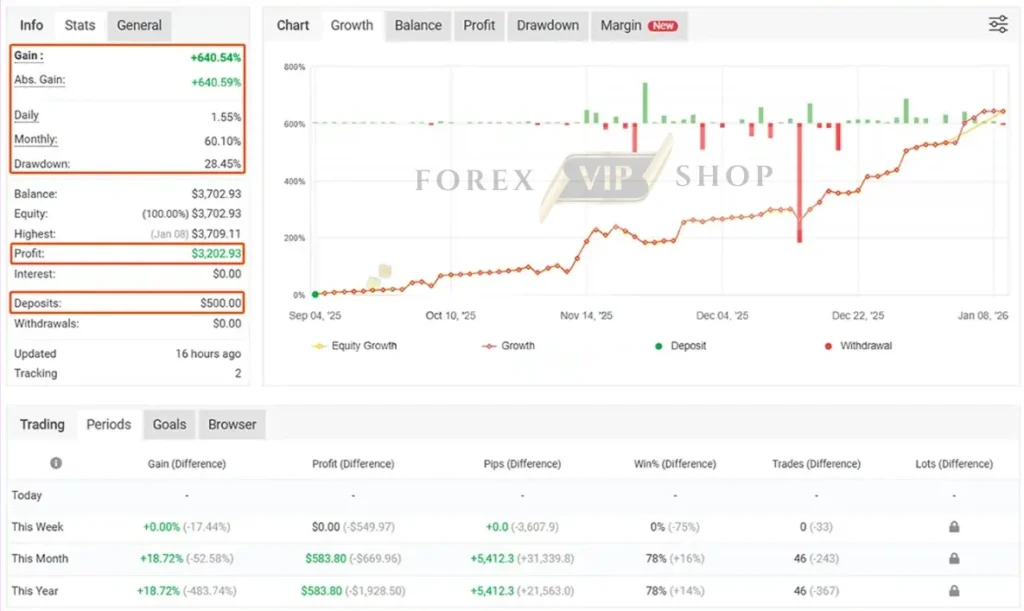The width and height of the screenshot is (1024, 611).
Task: Click the lock icon in the This Year row
Action: tap(954, 591)
